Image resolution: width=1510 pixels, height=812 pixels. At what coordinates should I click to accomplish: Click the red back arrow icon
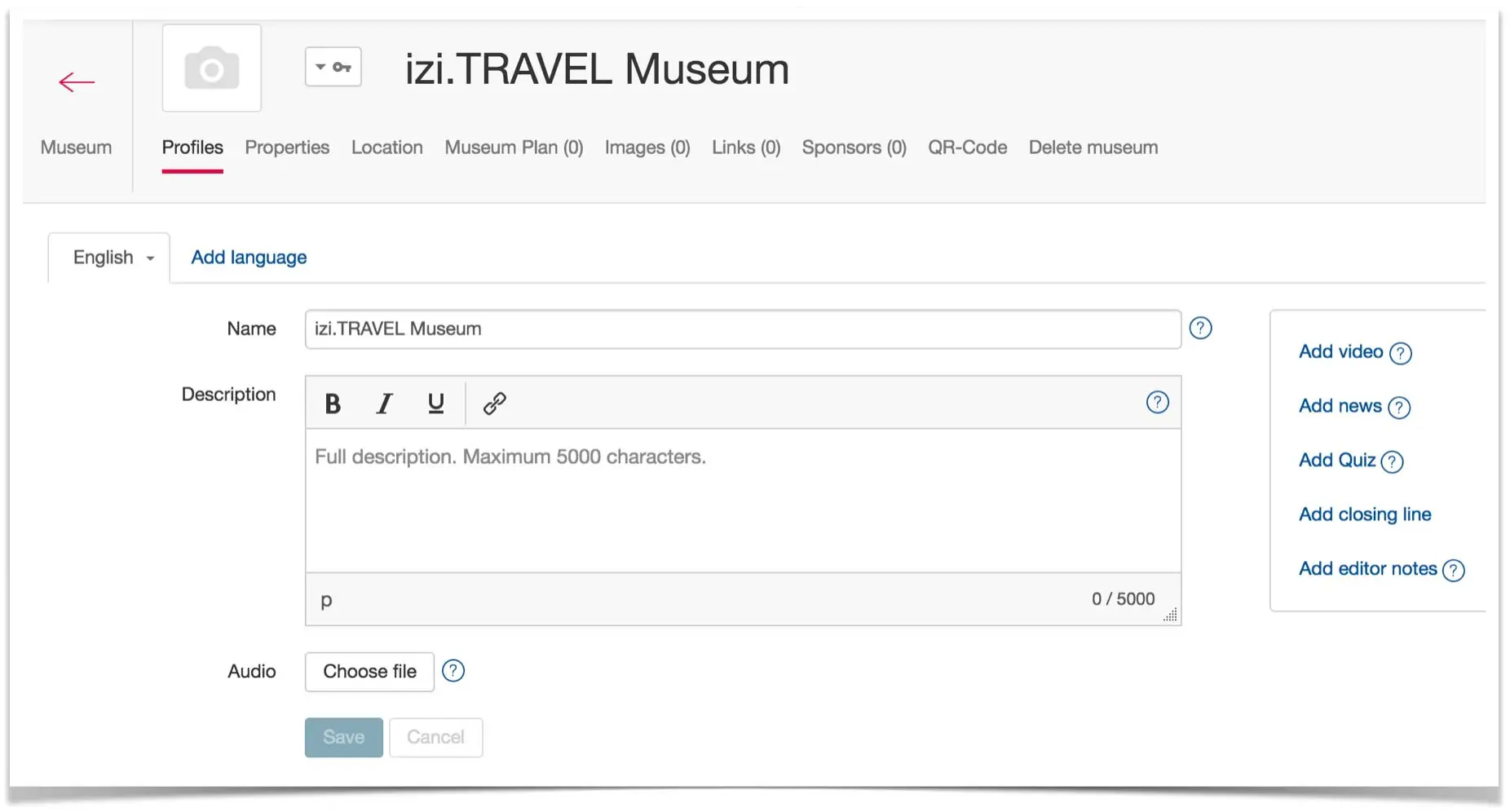coord(77,82)
